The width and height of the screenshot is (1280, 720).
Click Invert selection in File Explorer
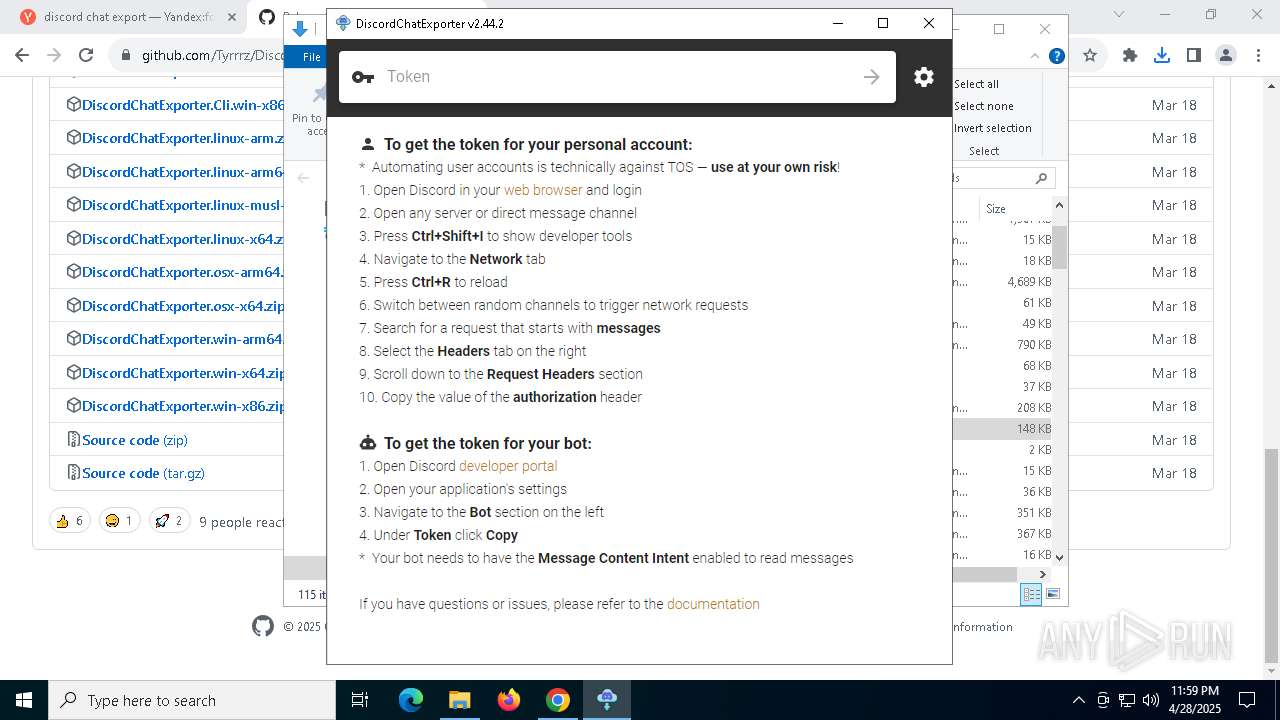[x=992, y=128]
